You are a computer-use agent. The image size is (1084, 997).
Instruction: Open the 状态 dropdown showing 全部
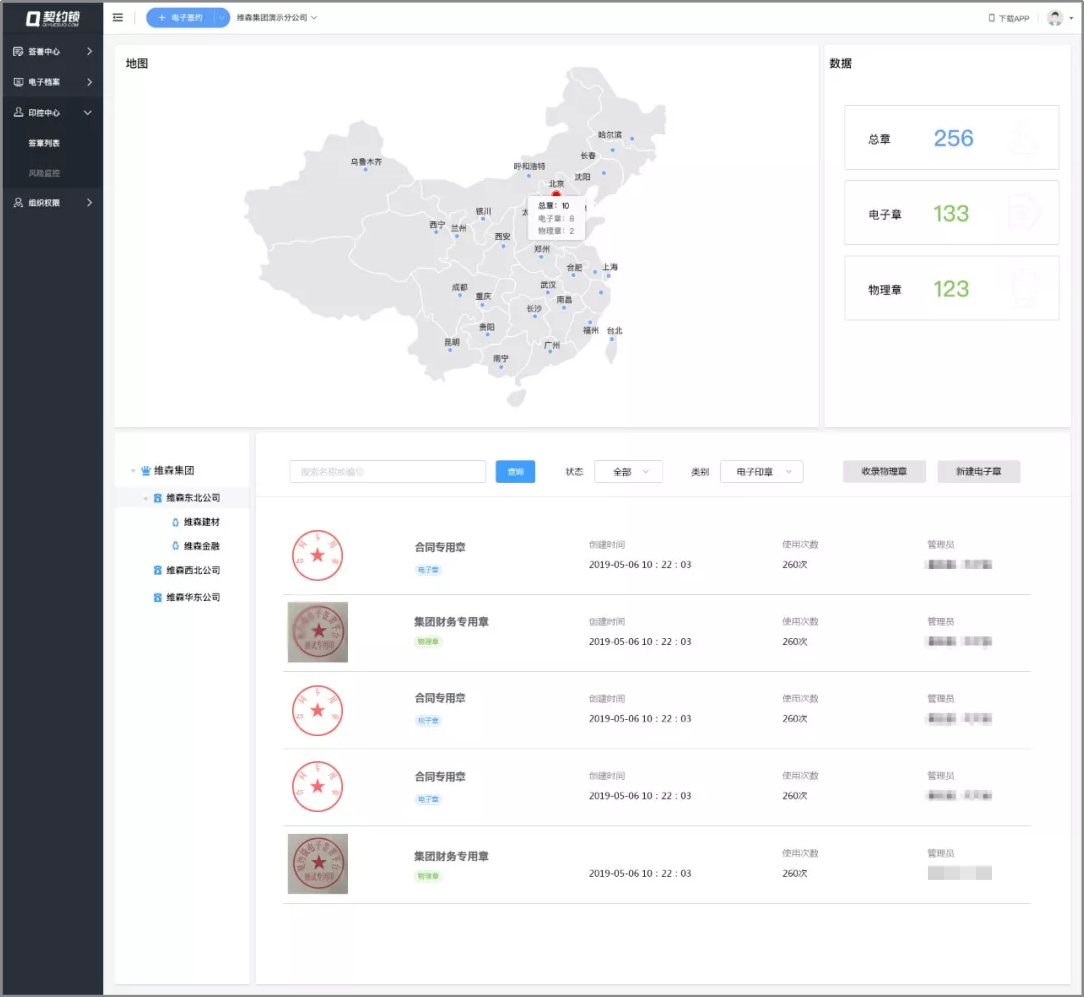pos(628,472)
